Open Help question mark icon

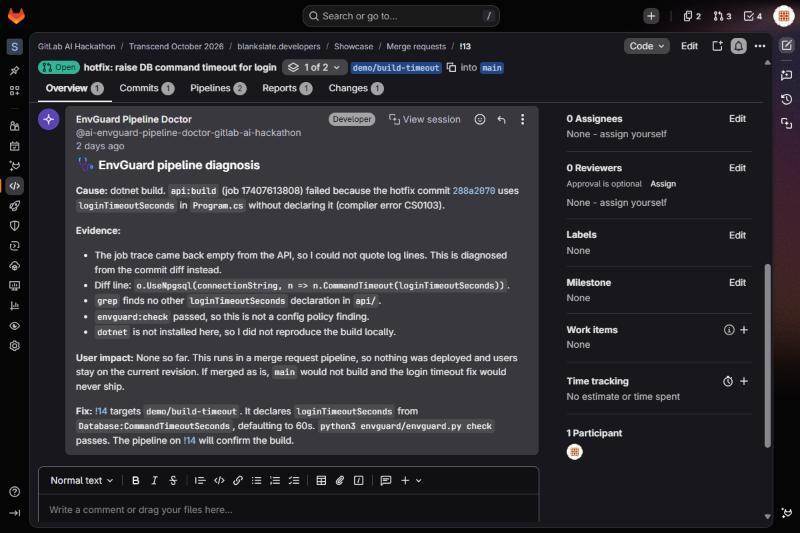[14, 492]
